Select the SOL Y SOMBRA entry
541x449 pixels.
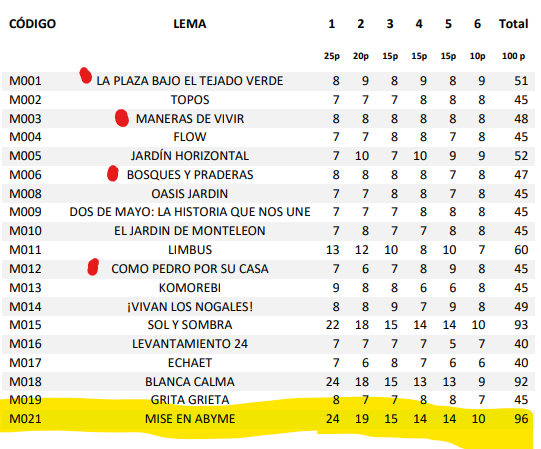click(190, 325)
